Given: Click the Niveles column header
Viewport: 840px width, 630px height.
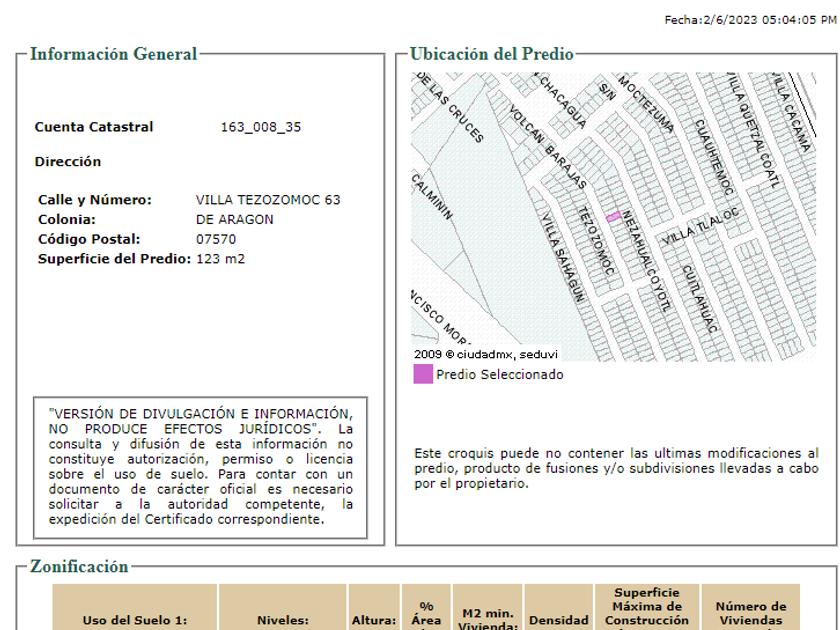Looking at the screenshot, I should [283, 619].
